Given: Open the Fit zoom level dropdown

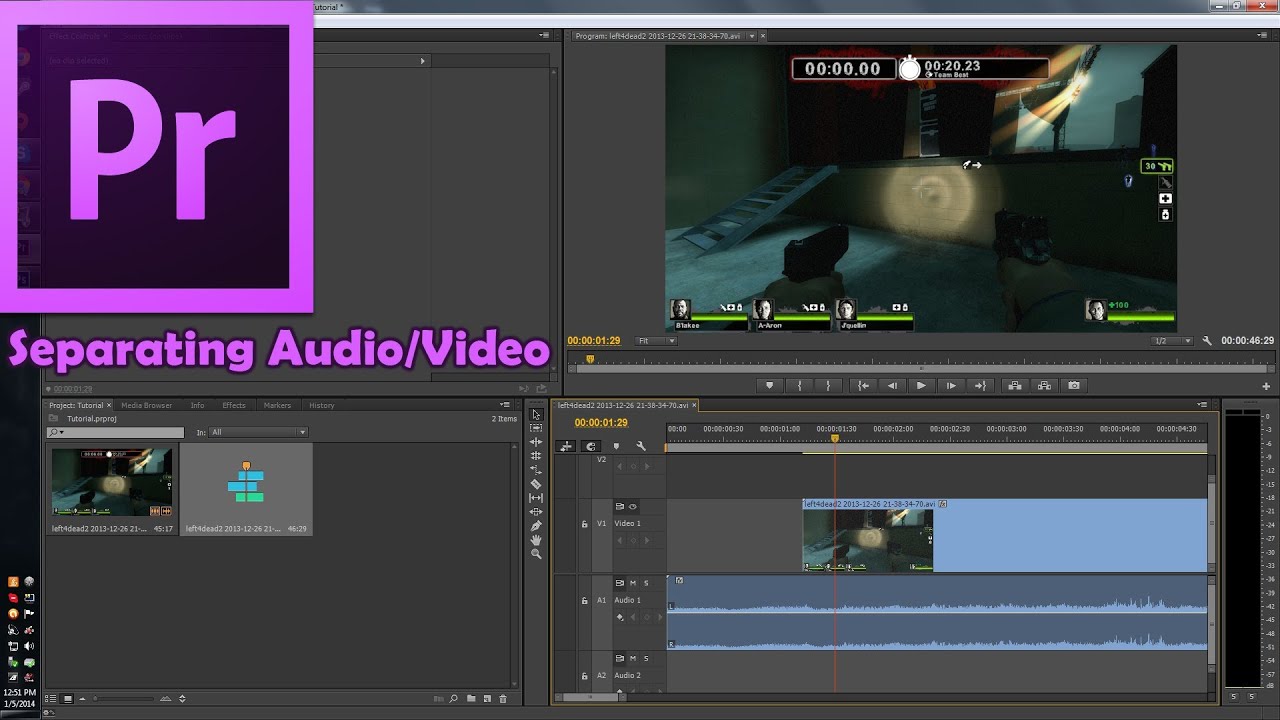Looking at the screenshot, I should [657, 341].
